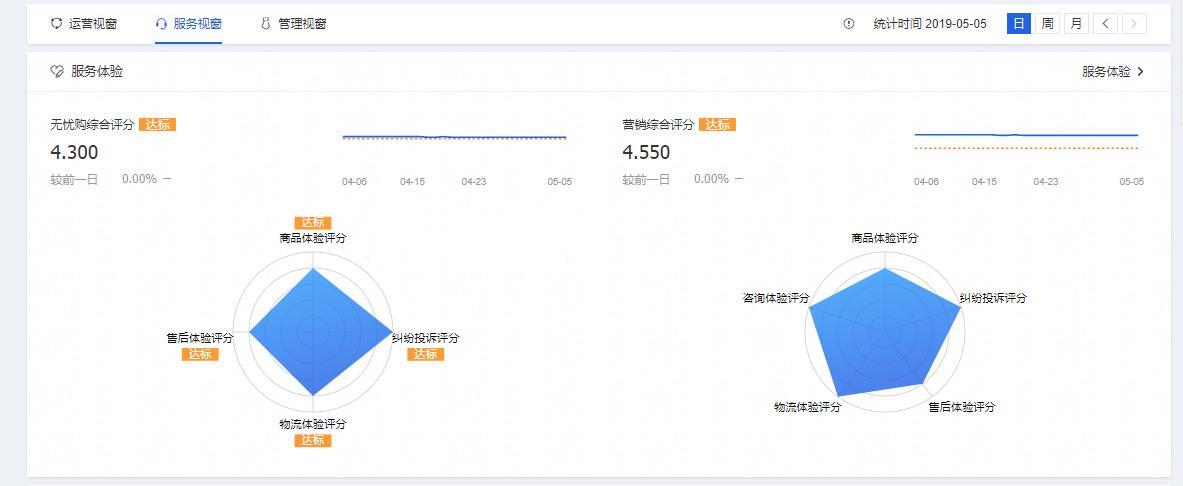Click the 管理视窗 person icon

pyautogui.click(x=266, y=23)
